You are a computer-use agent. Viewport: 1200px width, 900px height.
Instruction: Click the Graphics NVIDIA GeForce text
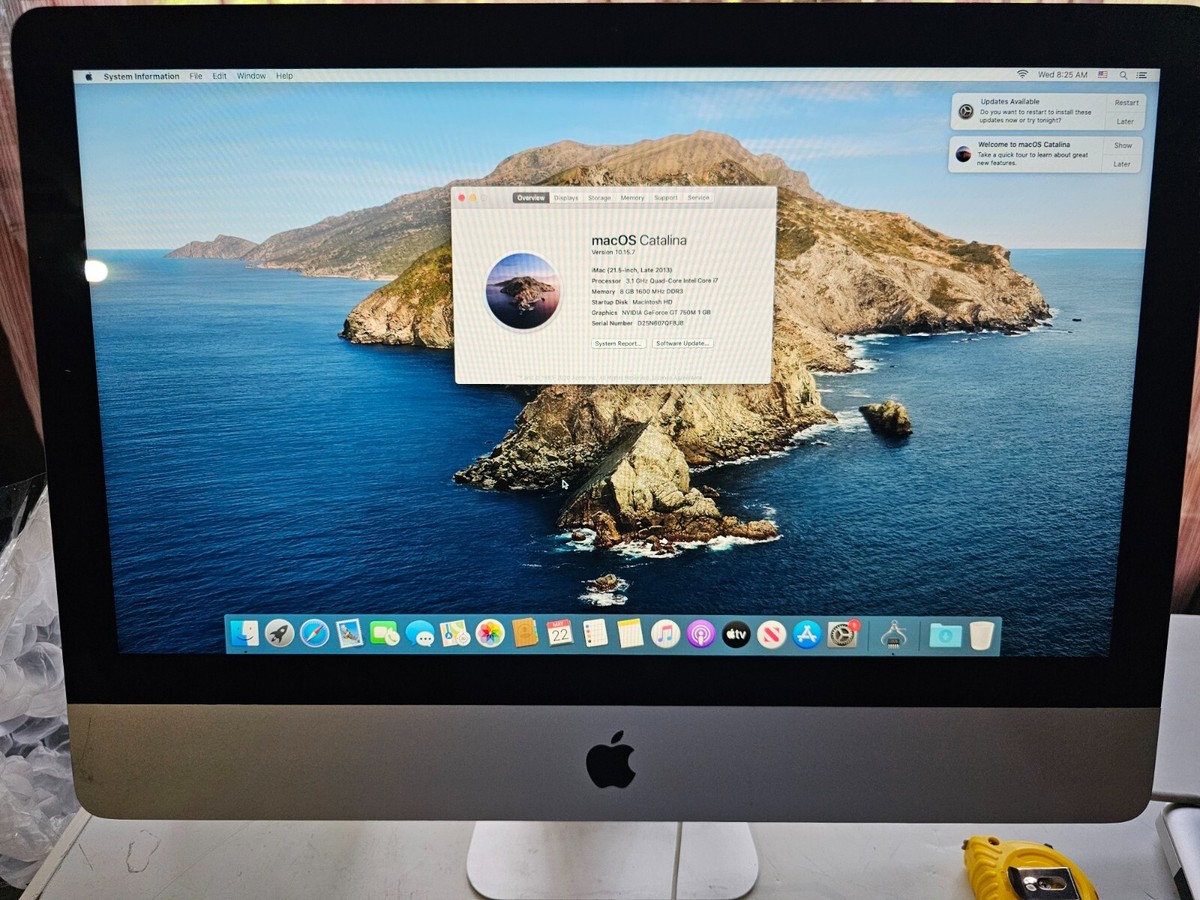(x=651, y=313)
